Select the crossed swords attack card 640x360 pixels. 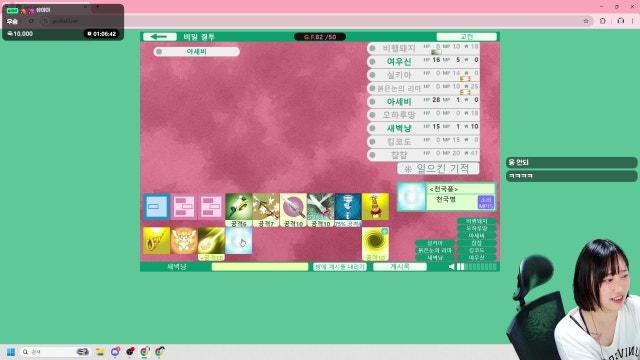pyautogui.click(x=320, y=210)
